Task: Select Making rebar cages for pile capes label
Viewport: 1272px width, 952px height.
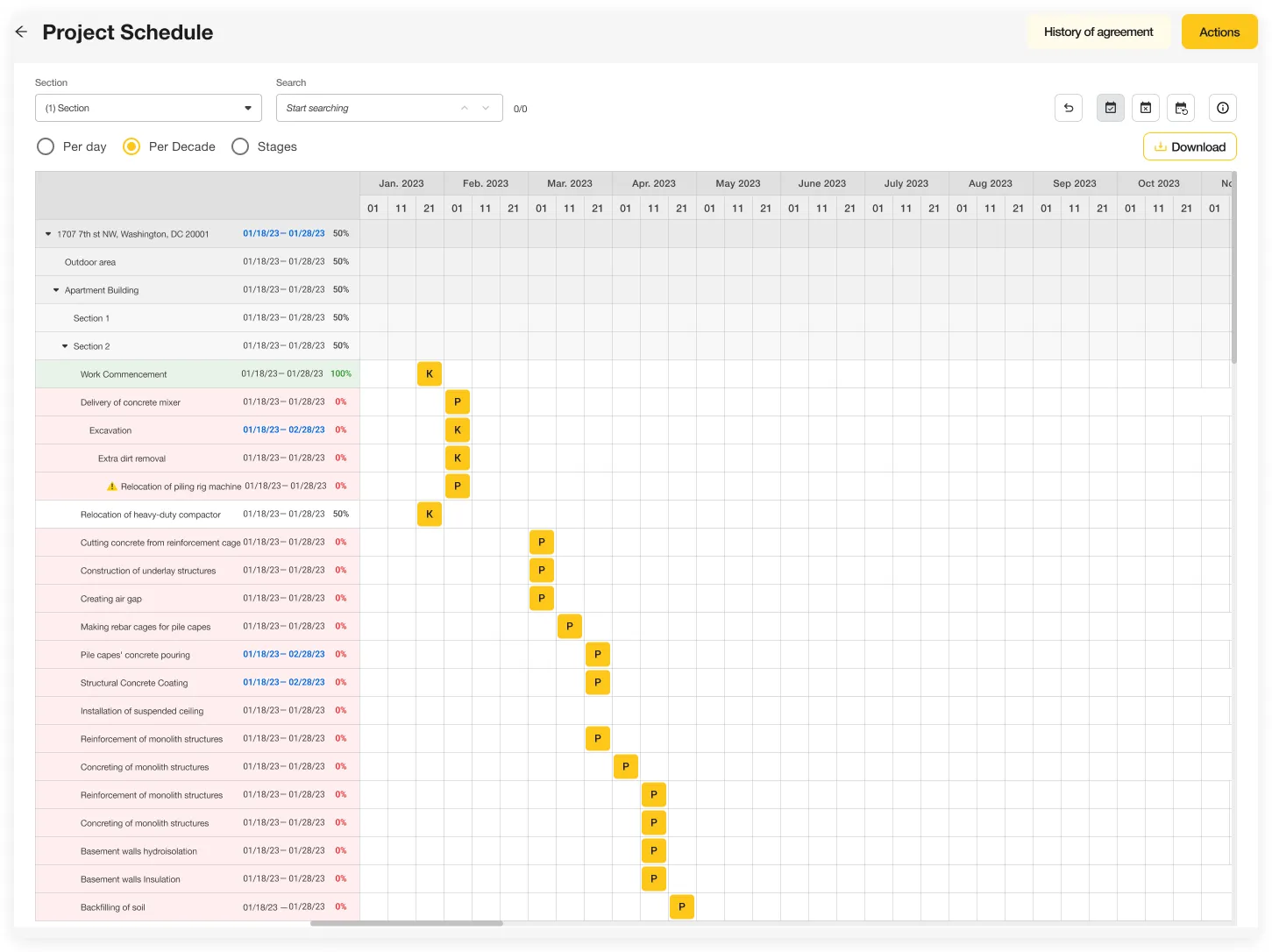Action: (146, 627)
